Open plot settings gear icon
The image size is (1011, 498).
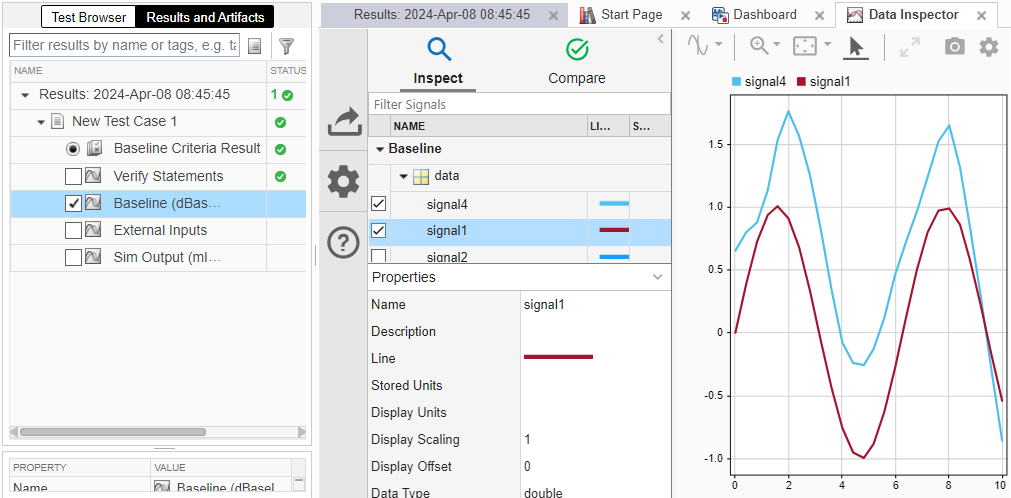pyautogui.click(x=988, y=47)
